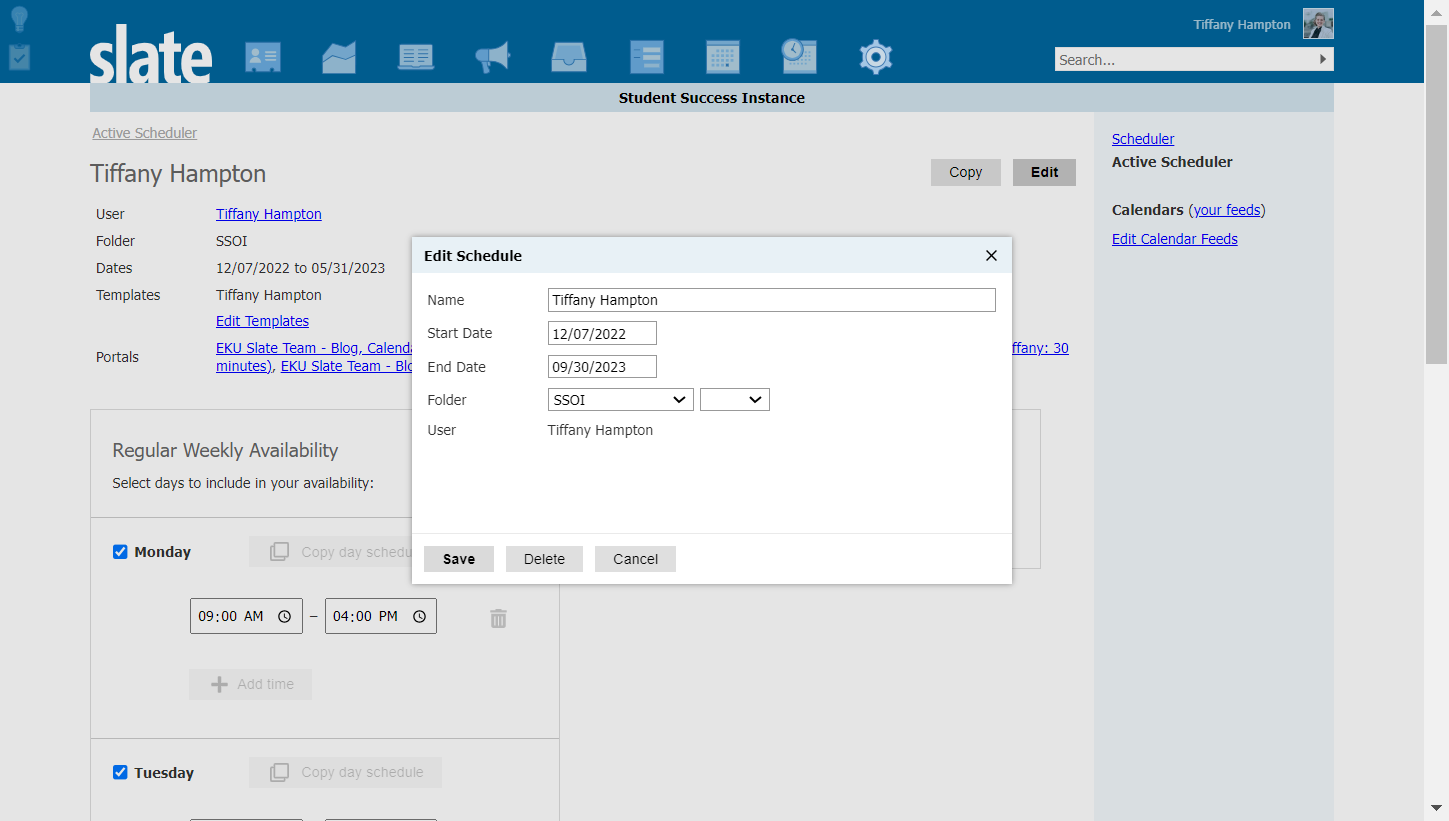Open the area chart navigation icon
The image size is (1449, 821).
pyautogui.click(x=339, y=57)
